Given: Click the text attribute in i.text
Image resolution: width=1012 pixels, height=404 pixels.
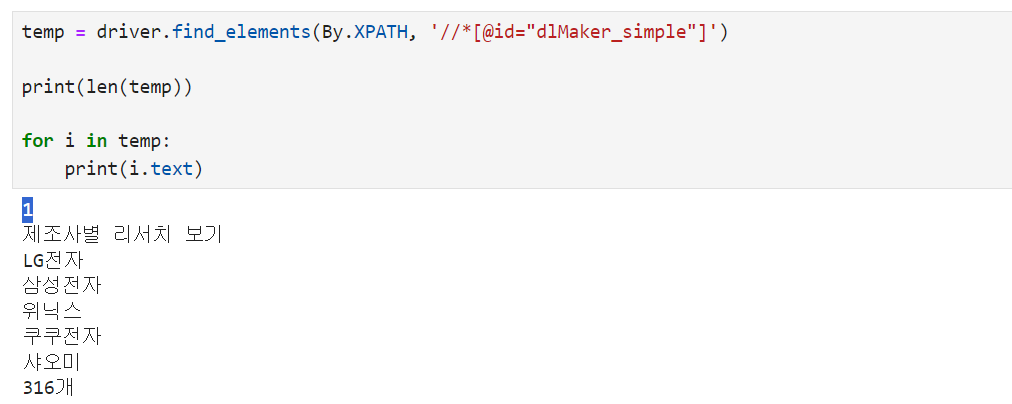Looking at the screenshot, I should tap(171, 169).
